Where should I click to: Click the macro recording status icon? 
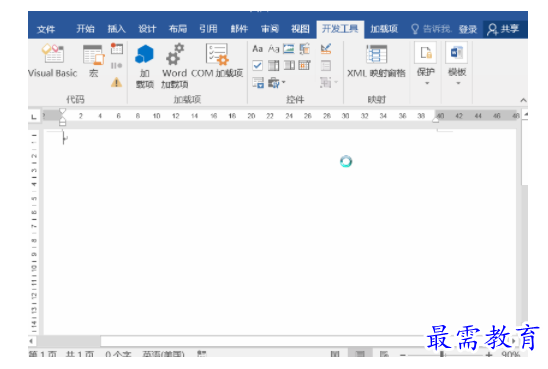tap(202, 354)
